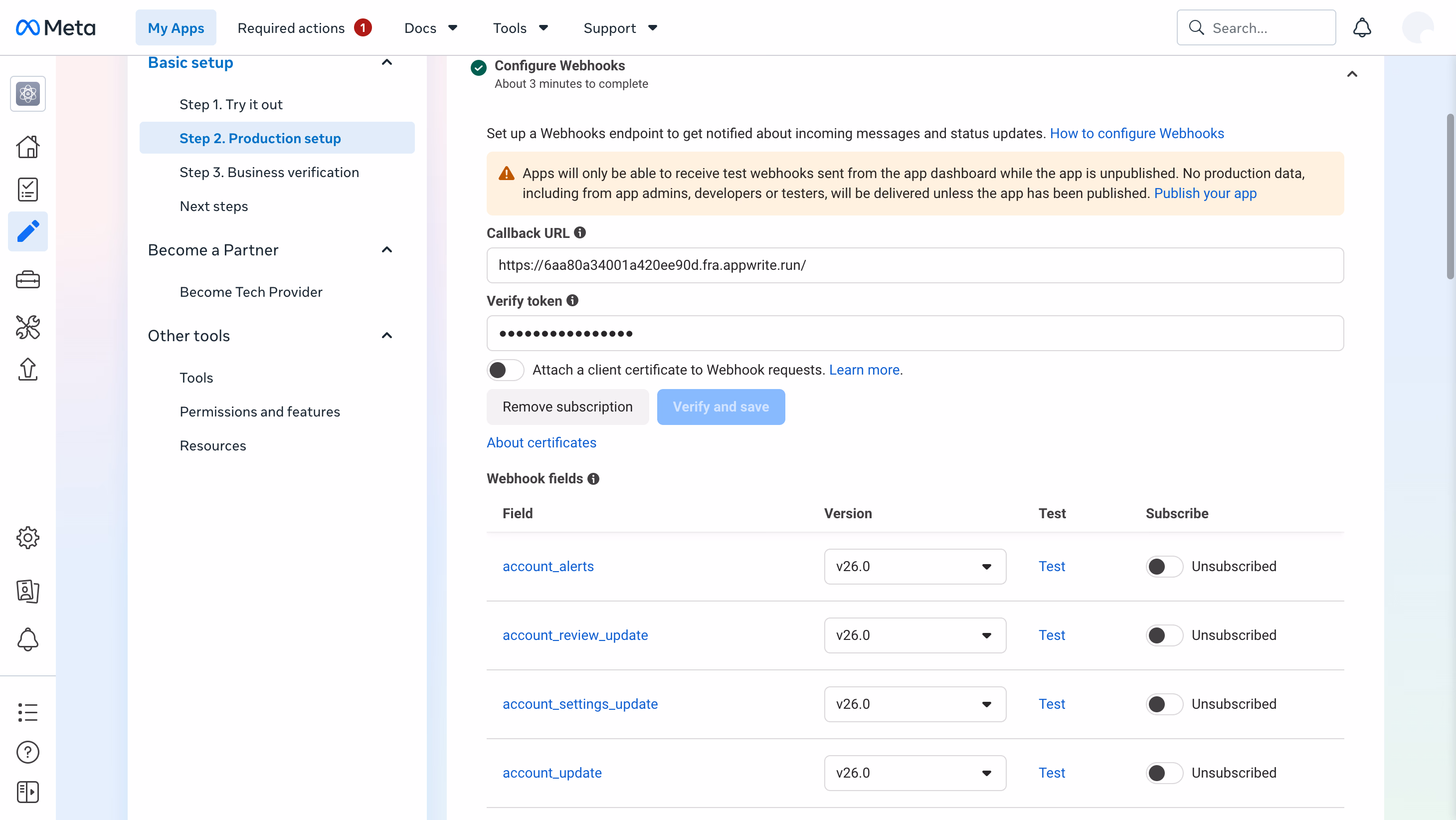Image resolution: width=1456 pixels, height=820 pixels.
Task: Go to My Apps tab
Action: coord(176,28)
